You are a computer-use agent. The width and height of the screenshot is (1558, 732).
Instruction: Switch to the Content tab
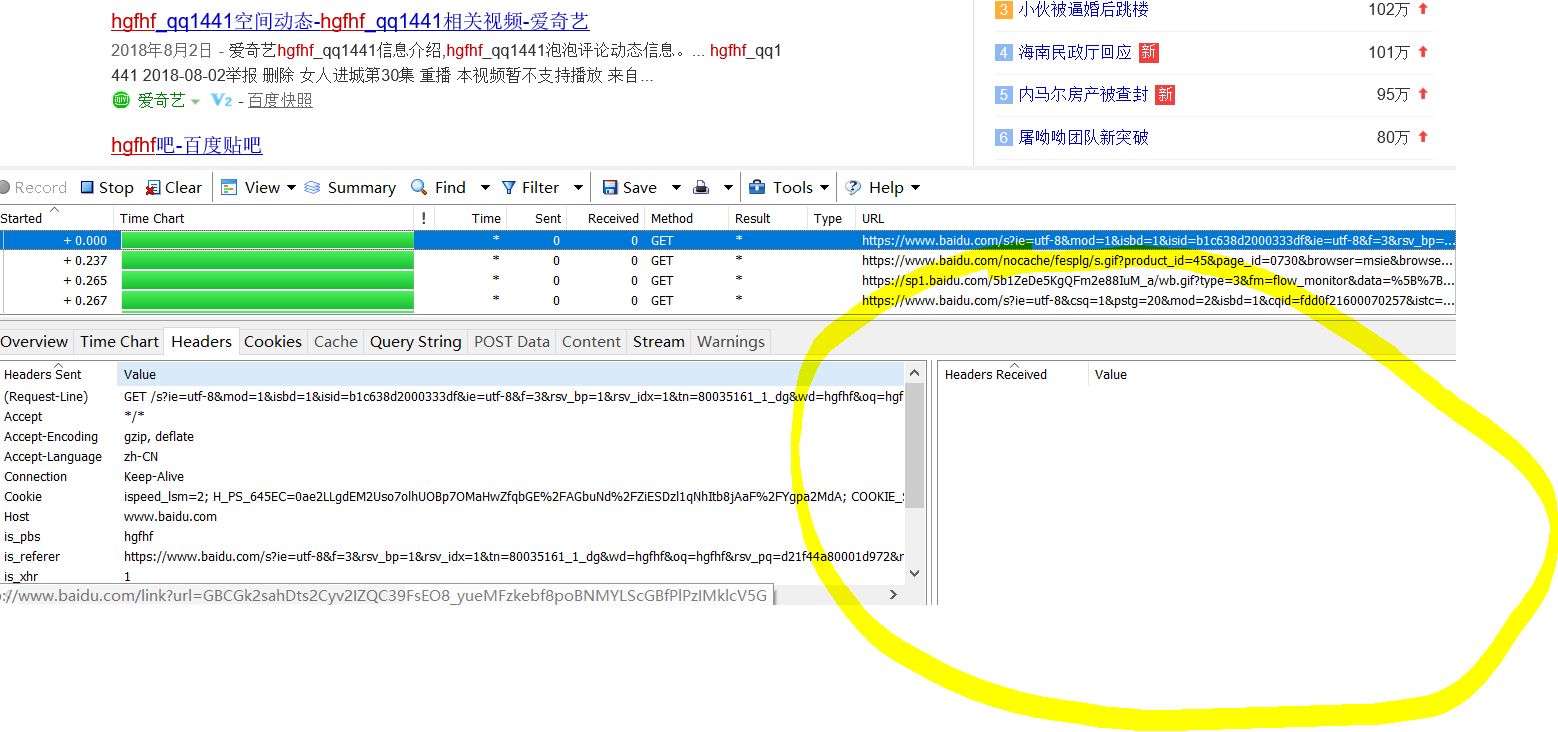[591, 341]
